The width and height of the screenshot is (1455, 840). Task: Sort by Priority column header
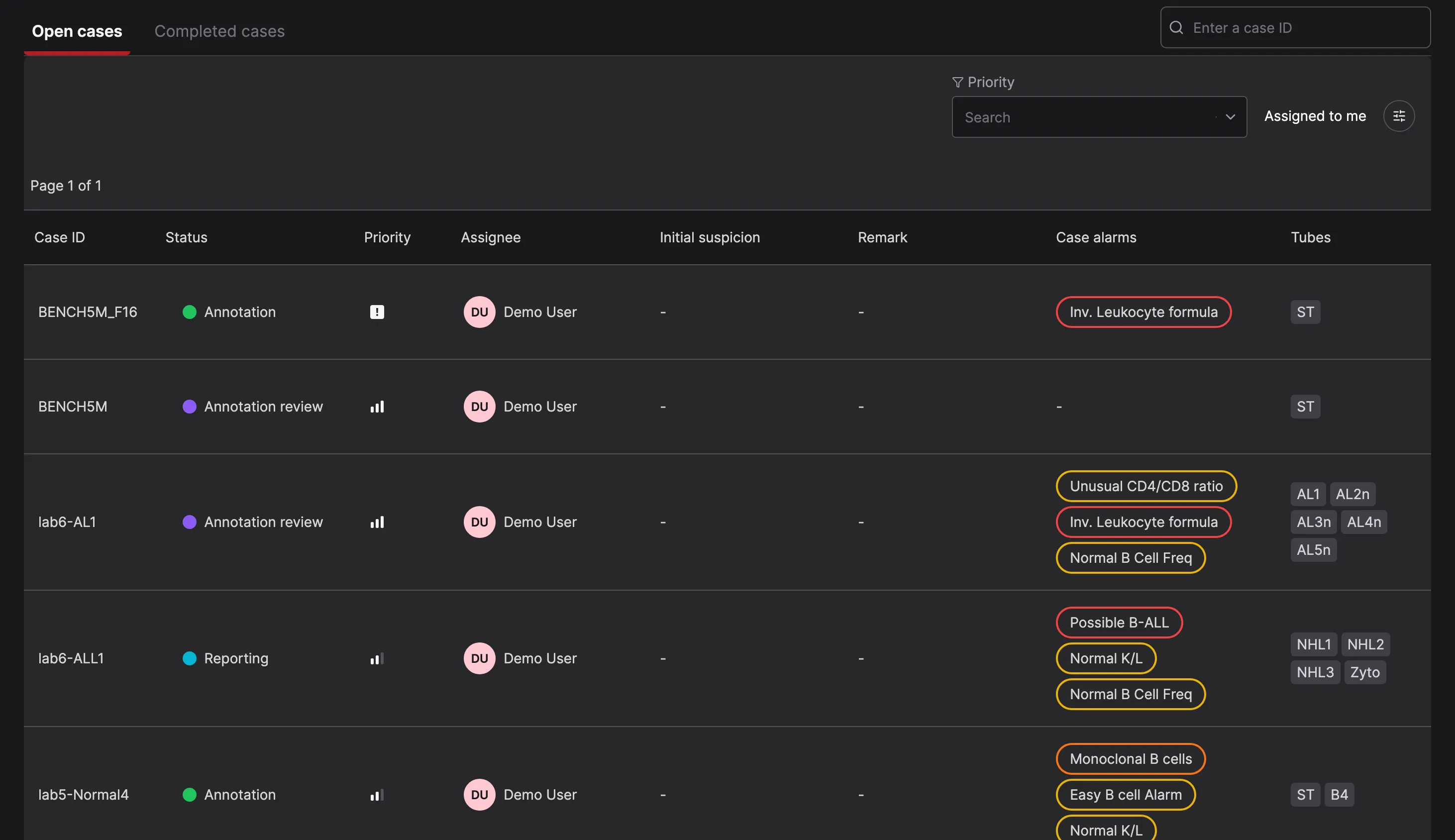pyautogui.click(x=387, y=237)
